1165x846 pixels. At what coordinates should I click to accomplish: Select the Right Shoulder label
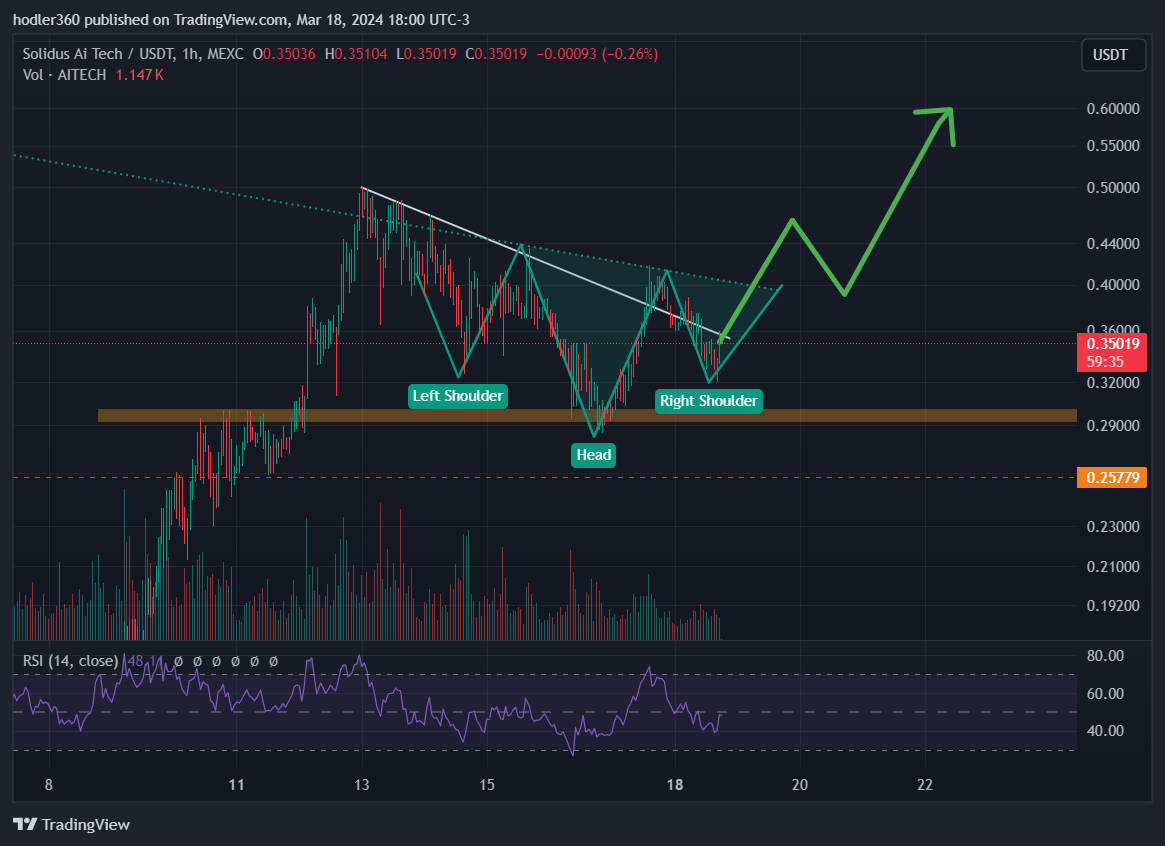click(x=709, y=401)
